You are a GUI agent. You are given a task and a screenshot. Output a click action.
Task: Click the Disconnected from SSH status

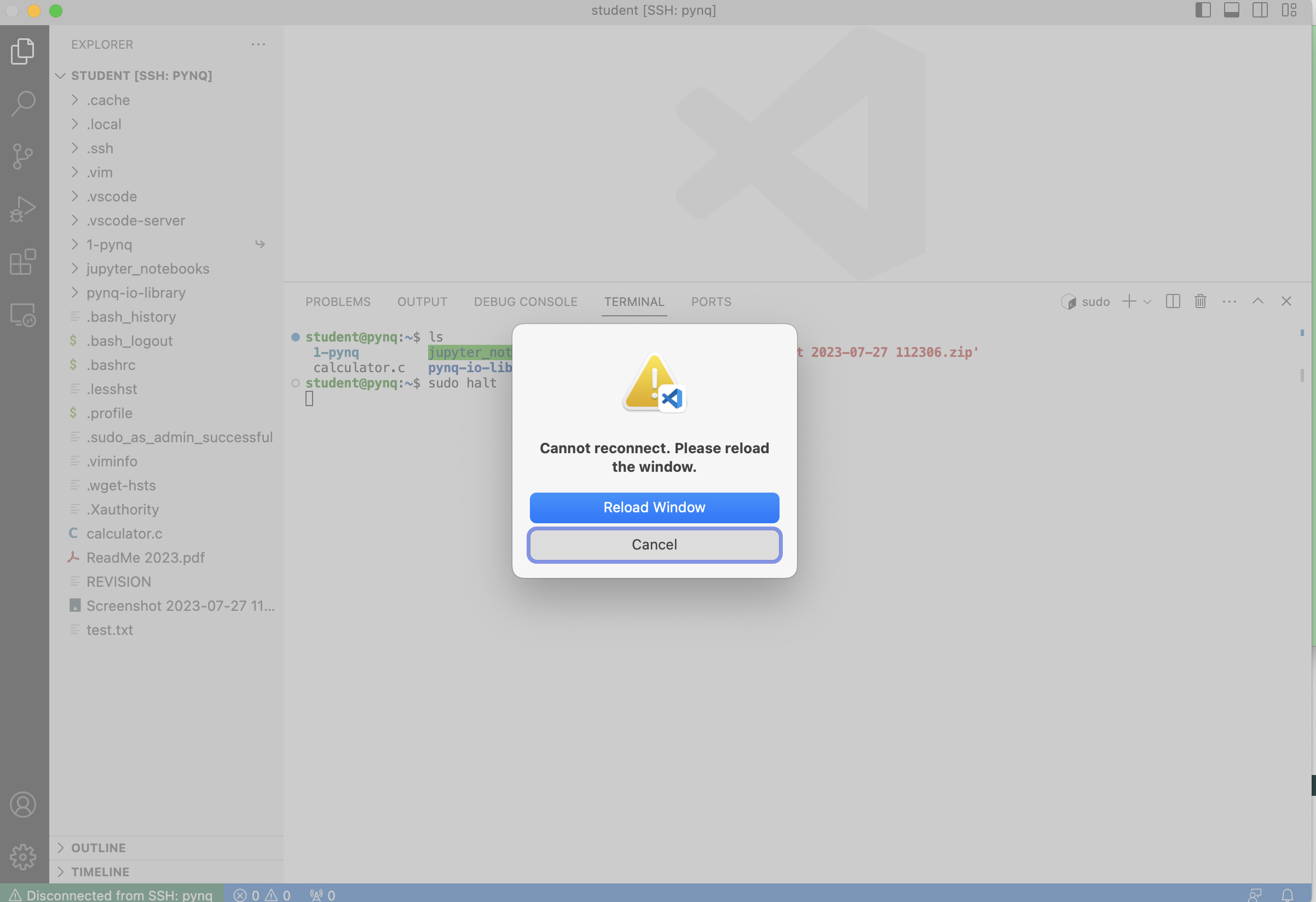(x=107, y=893)
